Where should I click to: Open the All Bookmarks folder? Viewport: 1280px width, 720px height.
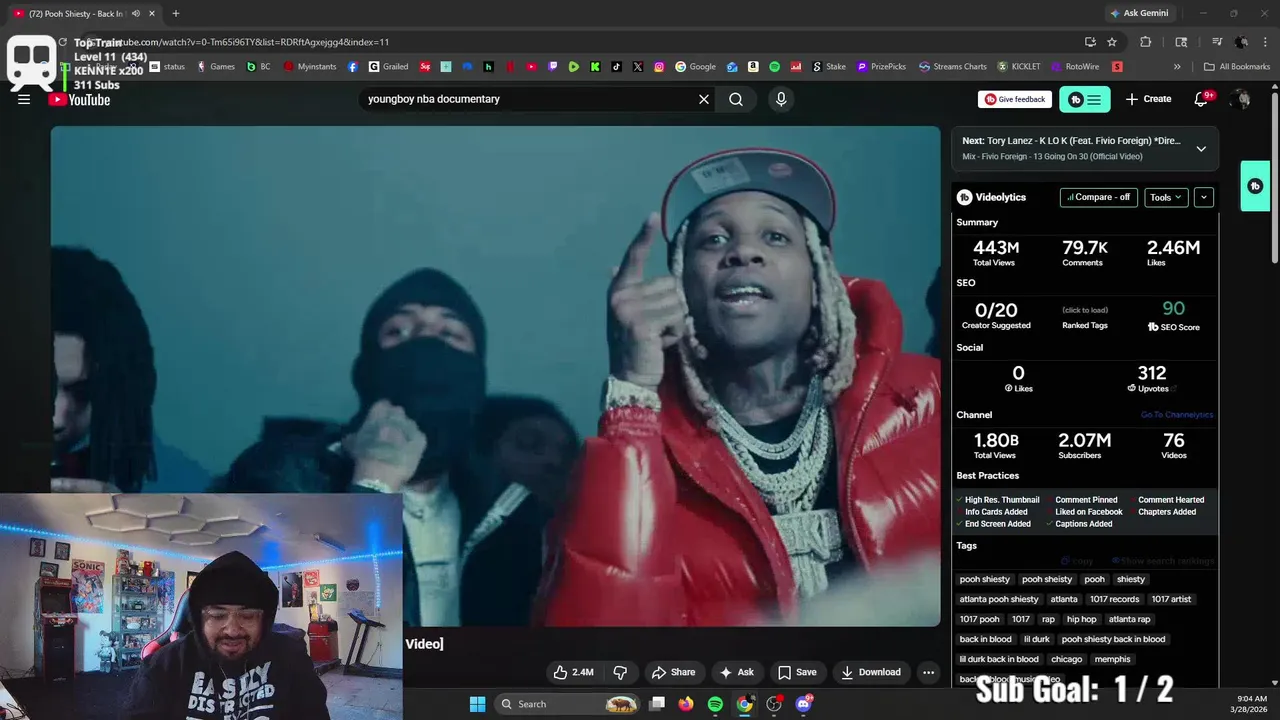pos(1237,67)
